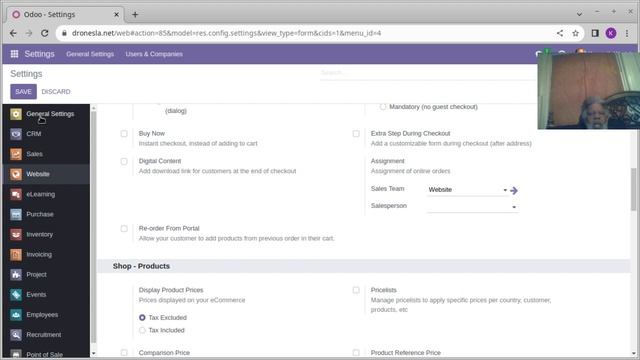Open the Sales Team dropdown
Viewport: 640px width, 360px height.
[x=468, y=190]
